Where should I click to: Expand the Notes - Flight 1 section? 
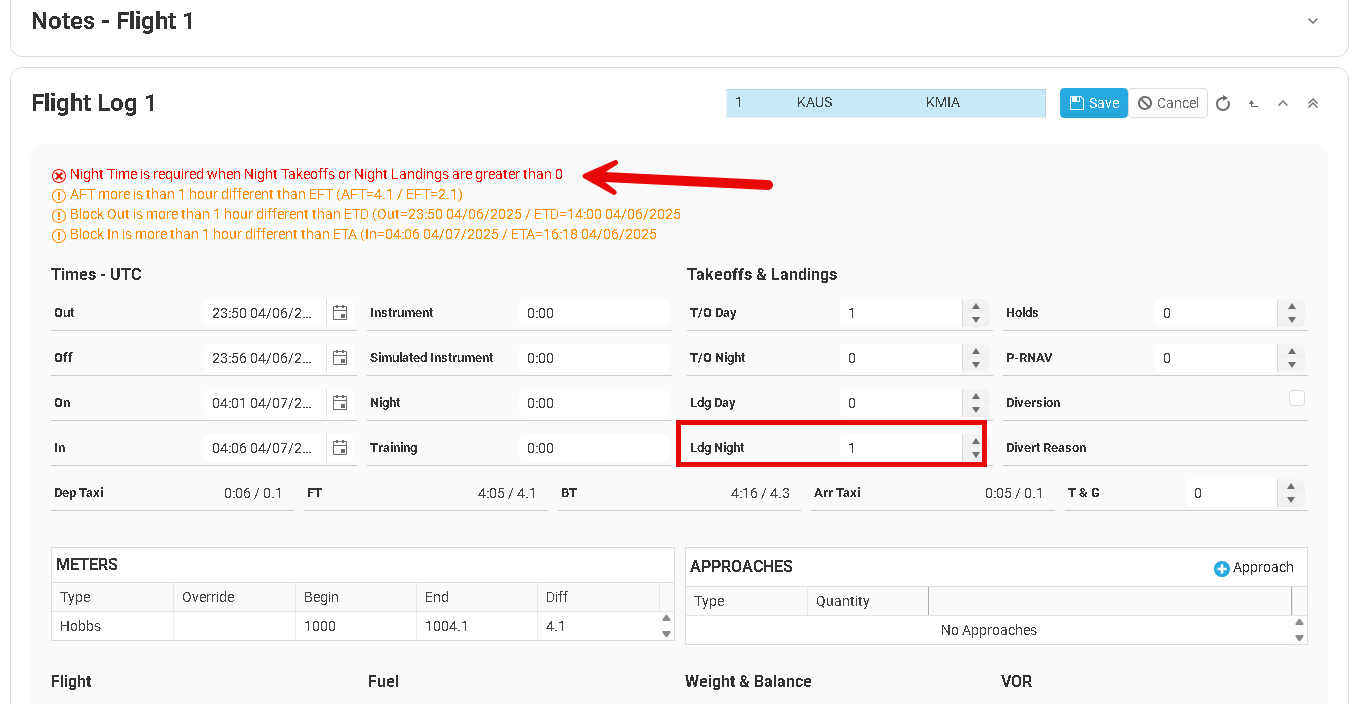(1313, 21)
